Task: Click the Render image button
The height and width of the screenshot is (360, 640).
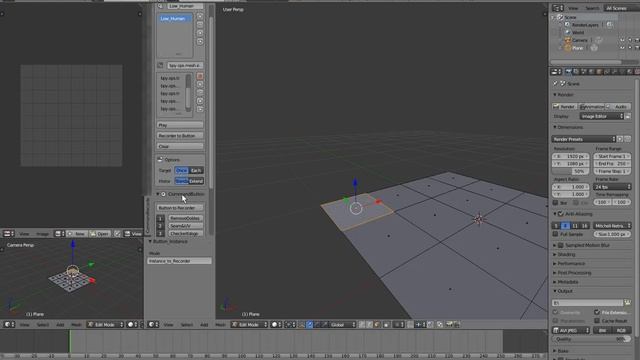Action: click(x=564, y=107)
